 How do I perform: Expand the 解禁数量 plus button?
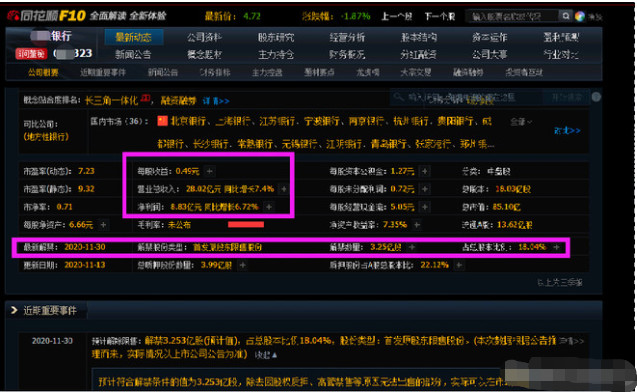click(x=412, y=247)
